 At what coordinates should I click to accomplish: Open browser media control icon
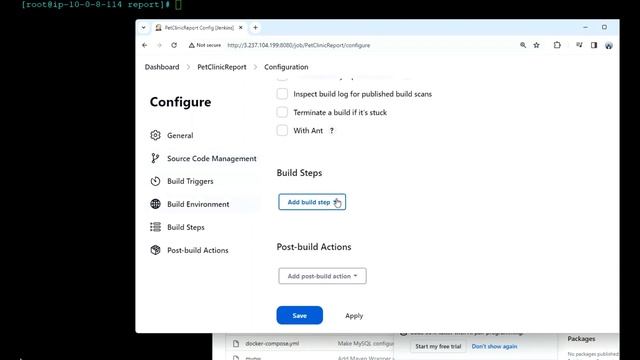[x=579, y=45]
